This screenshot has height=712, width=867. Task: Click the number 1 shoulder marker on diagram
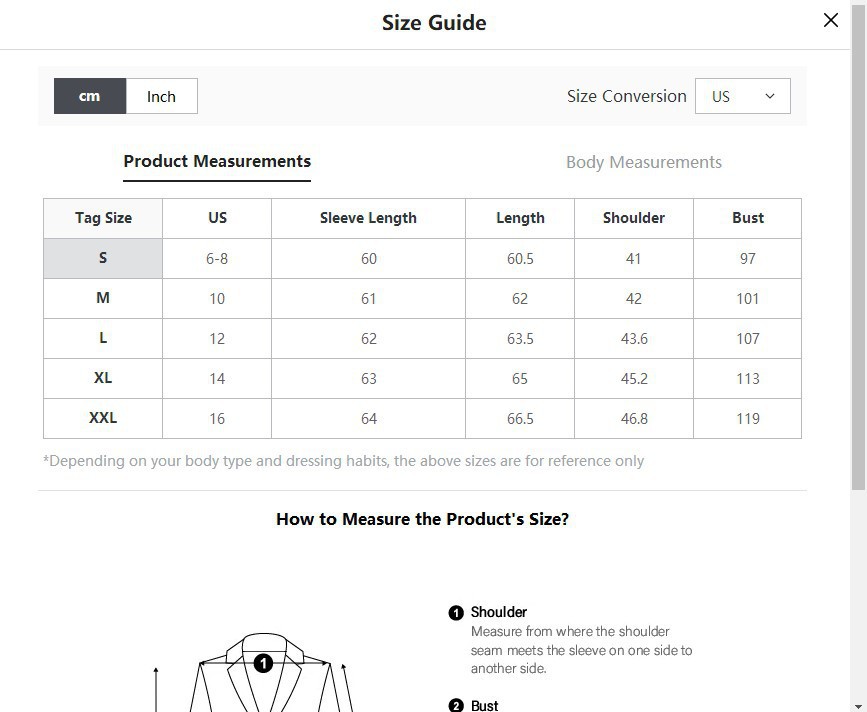coord(263,663)
